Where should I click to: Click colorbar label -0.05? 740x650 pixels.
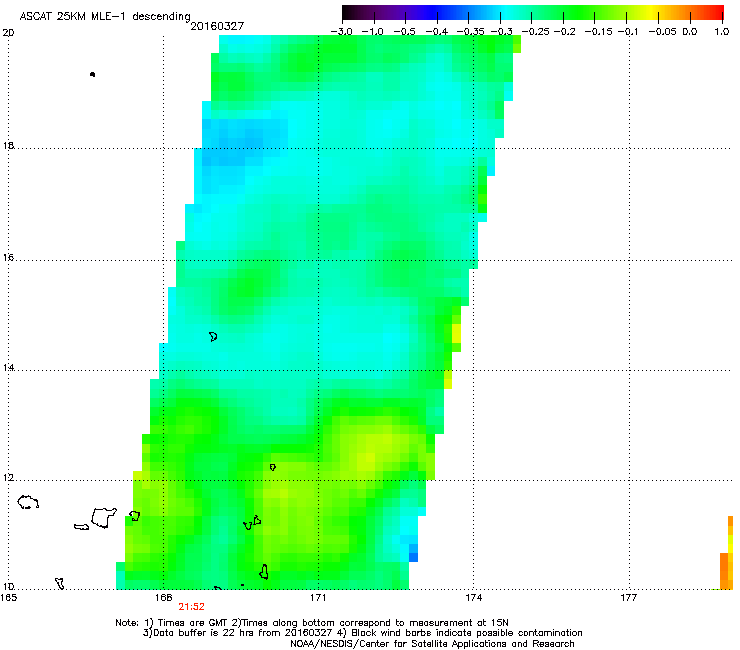[x=662, y=32]
